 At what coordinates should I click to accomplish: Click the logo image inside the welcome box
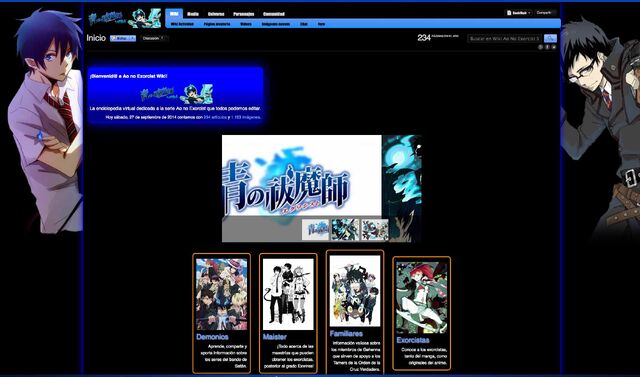pyautogui.click(x=176, y=94)
